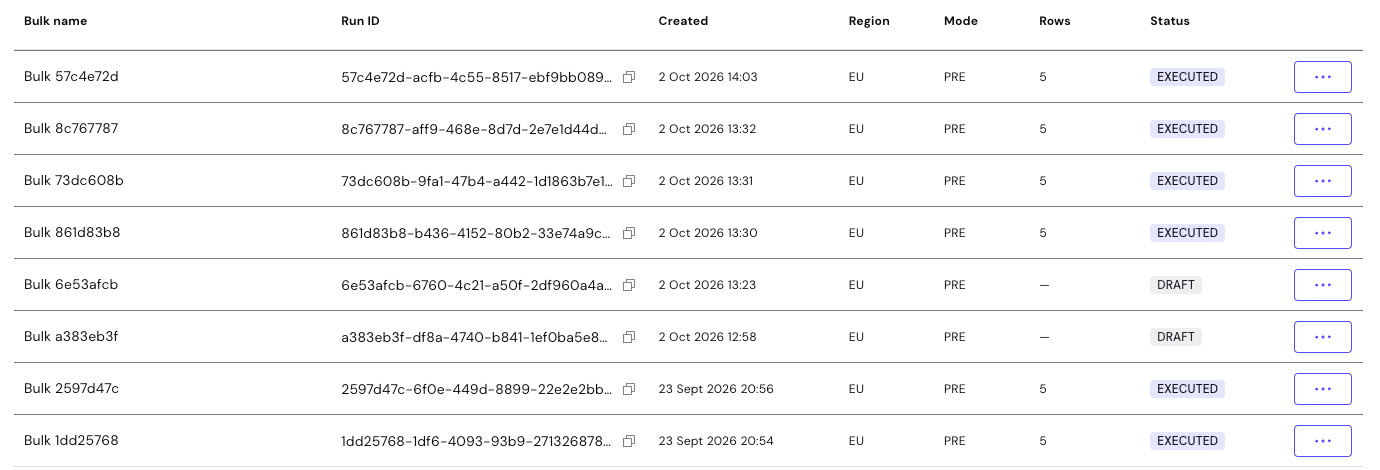
Task: Click created date 2 Oct 2026 12:58
Action: pos(707,337)
